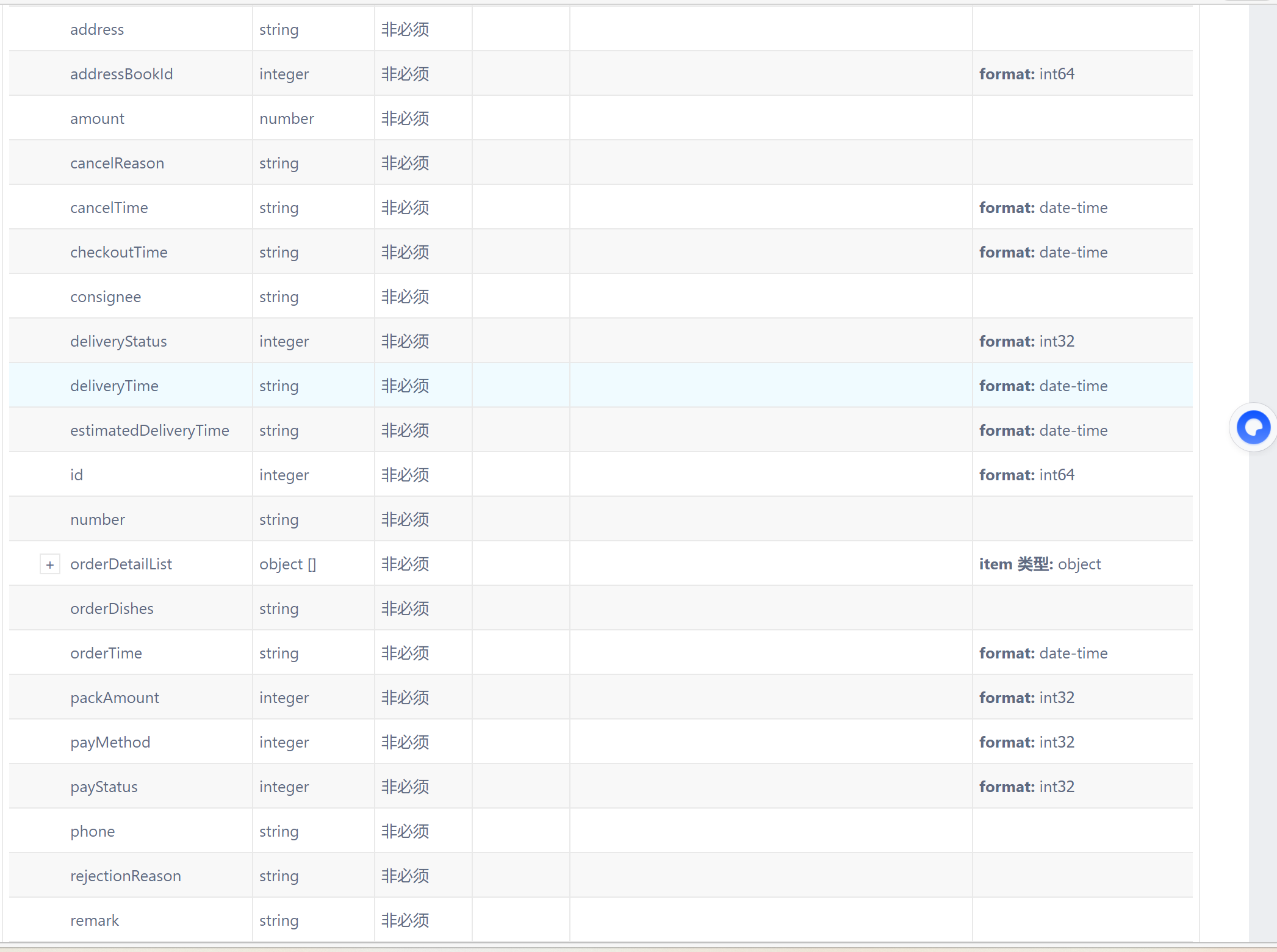
Task: Select the phone field name
Action: (x=93, y=831)
